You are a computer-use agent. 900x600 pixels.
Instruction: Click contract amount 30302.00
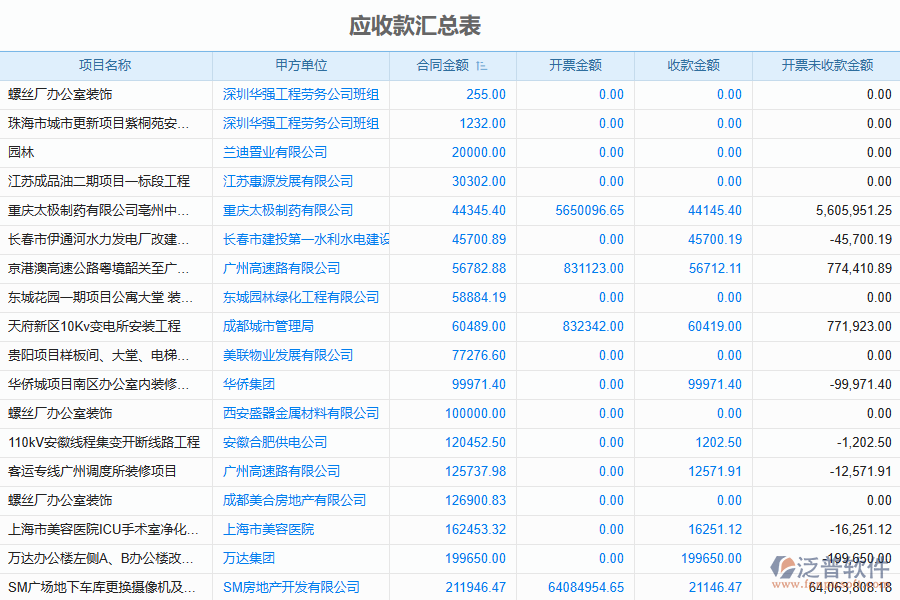click(479, 181)
